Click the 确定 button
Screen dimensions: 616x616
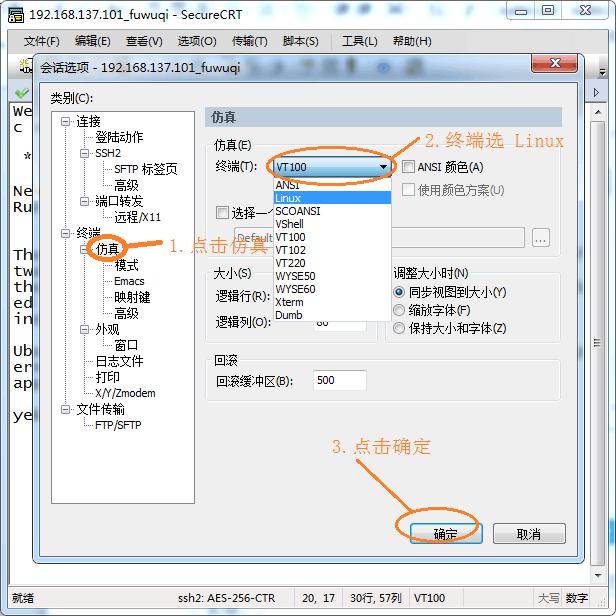click(446, 534)
